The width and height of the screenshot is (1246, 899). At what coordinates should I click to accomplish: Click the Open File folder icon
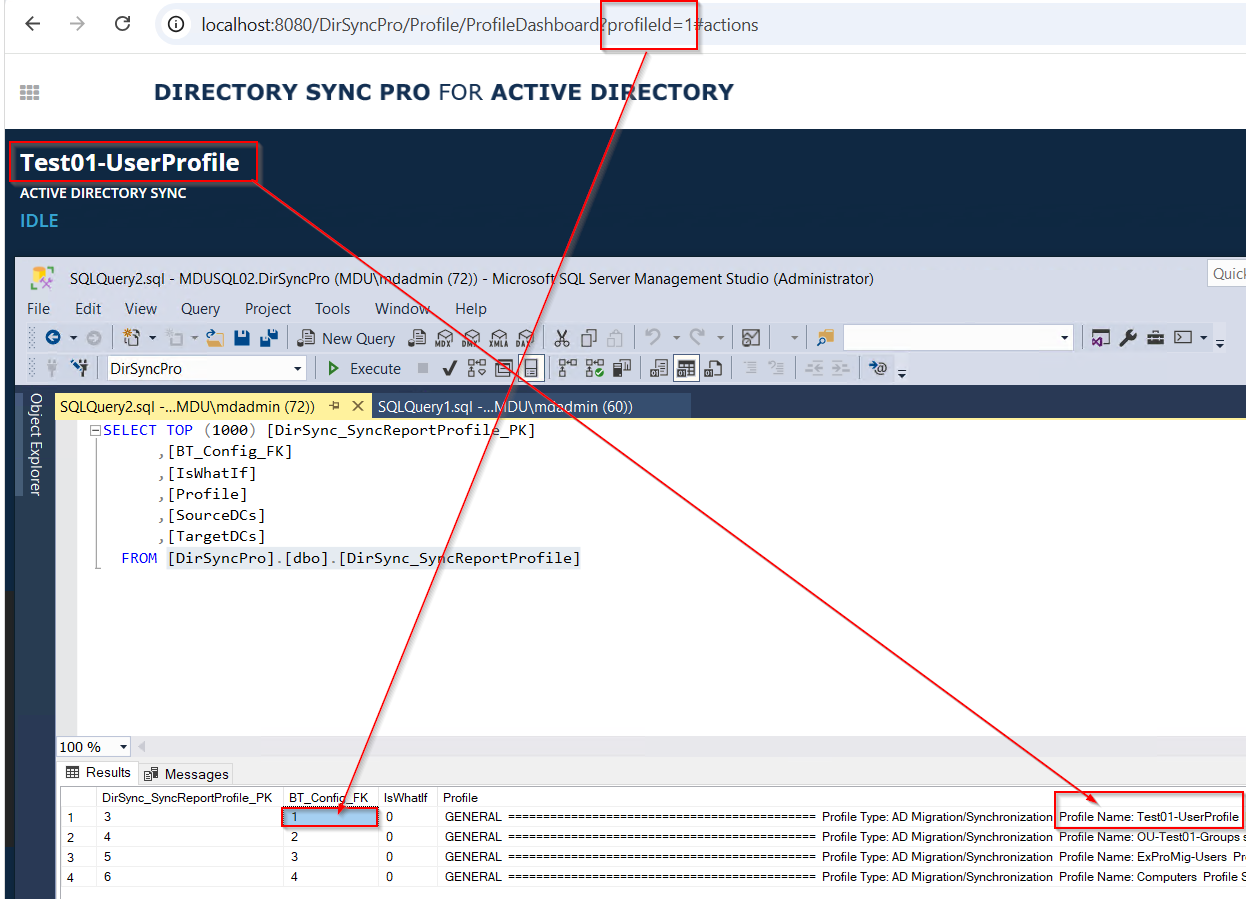pyautogui.click(x=215, y=338)
